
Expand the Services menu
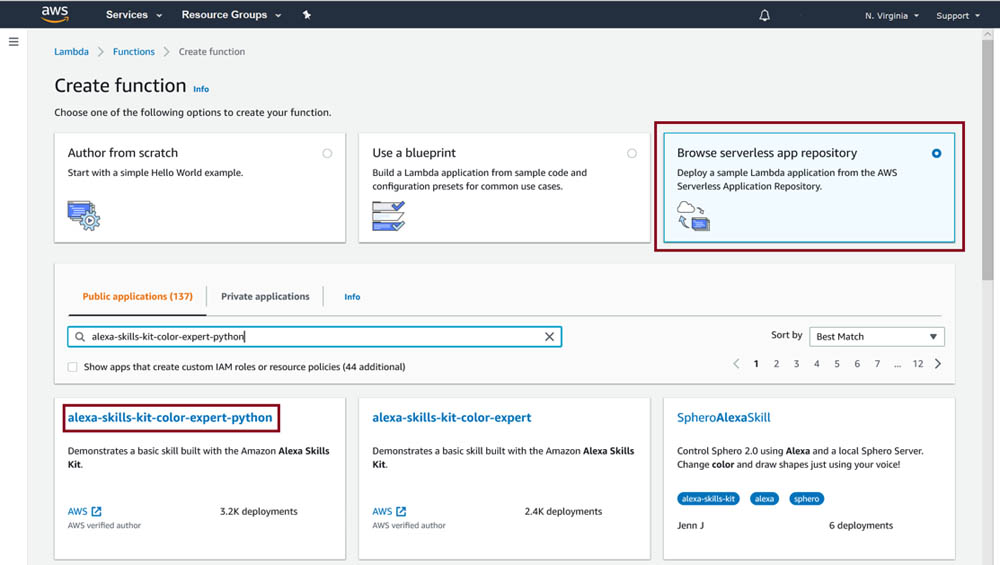pos(134,15)
